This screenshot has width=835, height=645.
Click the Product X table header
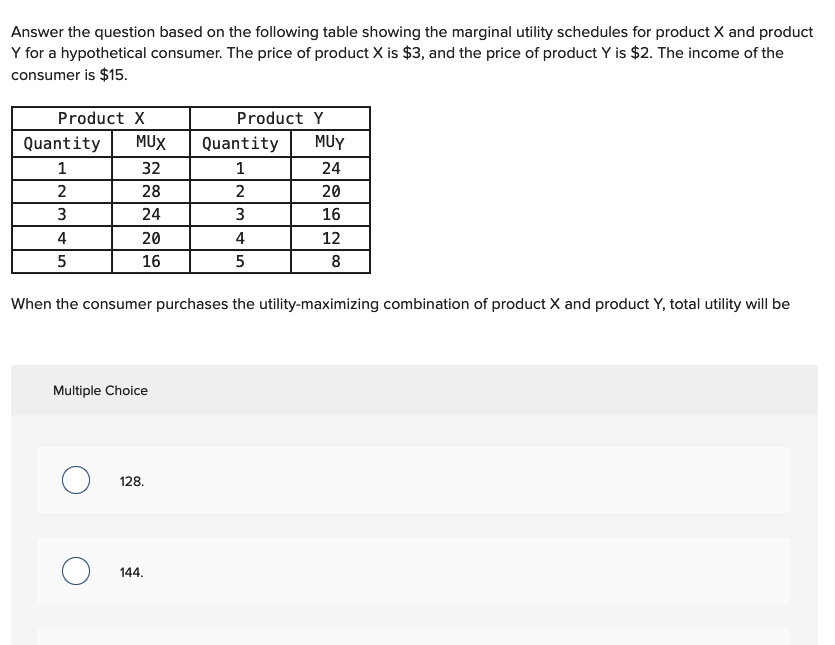pyautogui.click(x=101, y=118)
